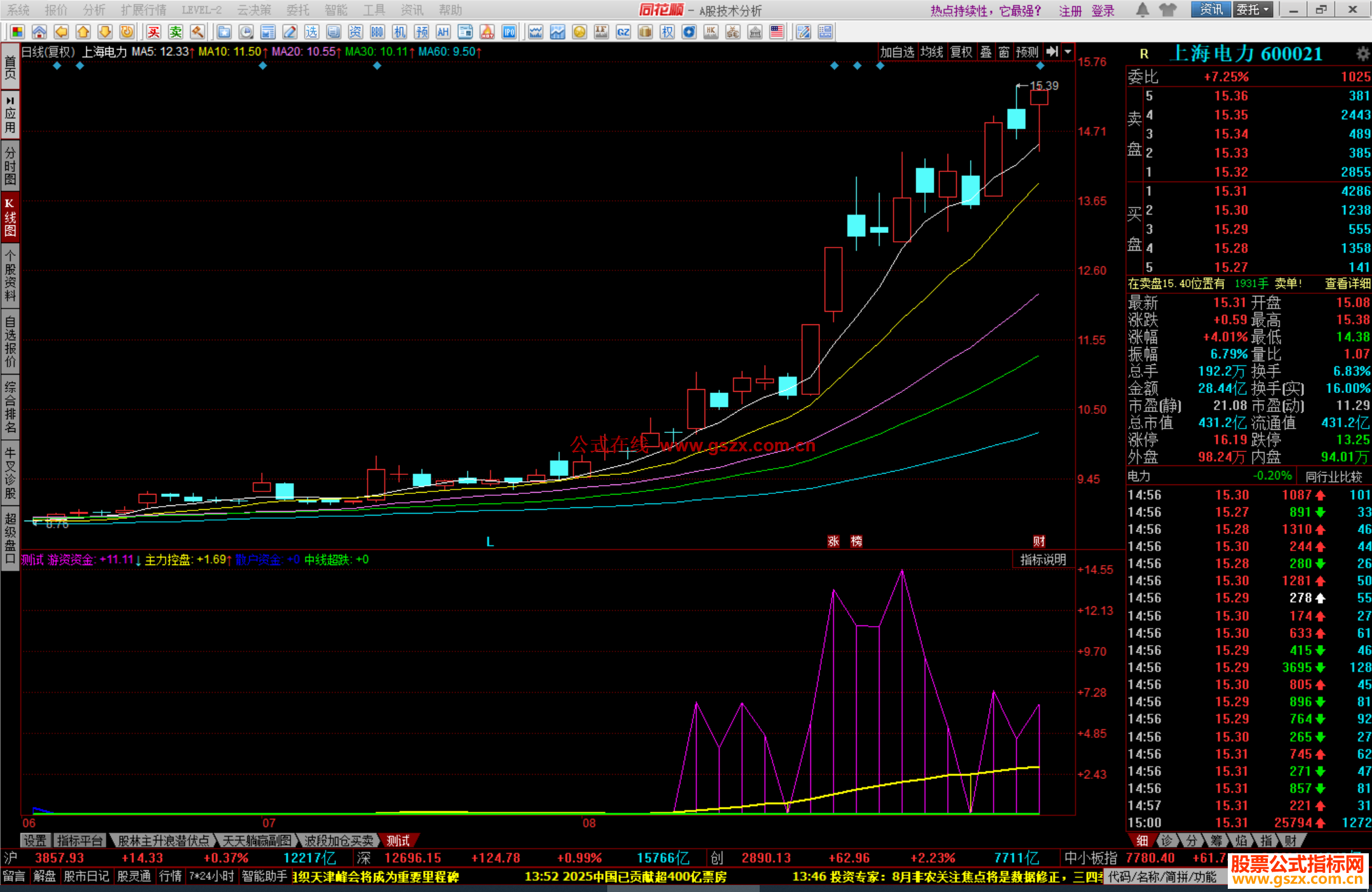Click the notification bell icon in title bar
This screenshot has width=1372, height=892.
[1142, 10]
